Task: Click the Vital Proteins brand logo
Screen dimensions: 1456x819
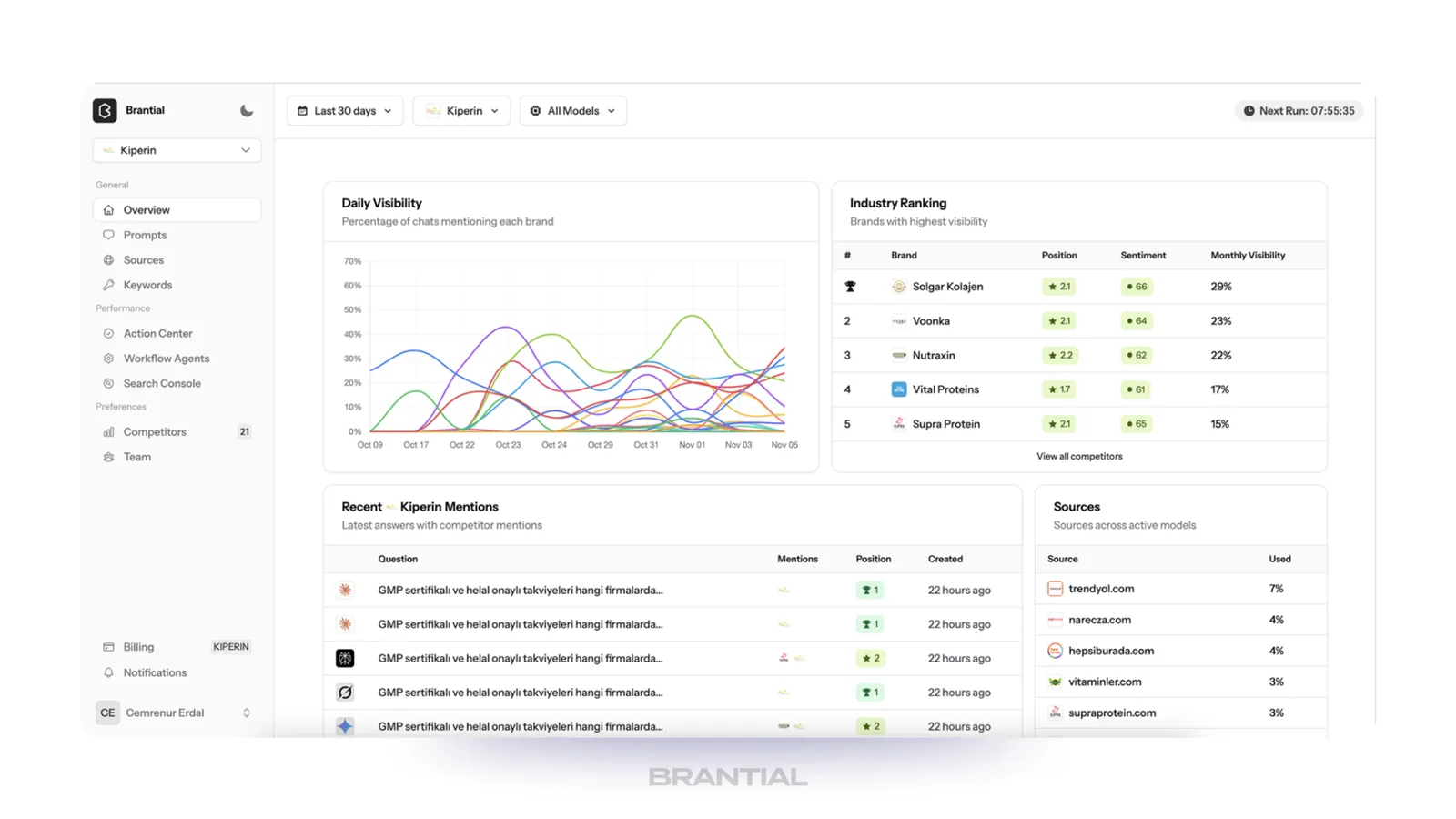Action: click(x=899, y=389)
